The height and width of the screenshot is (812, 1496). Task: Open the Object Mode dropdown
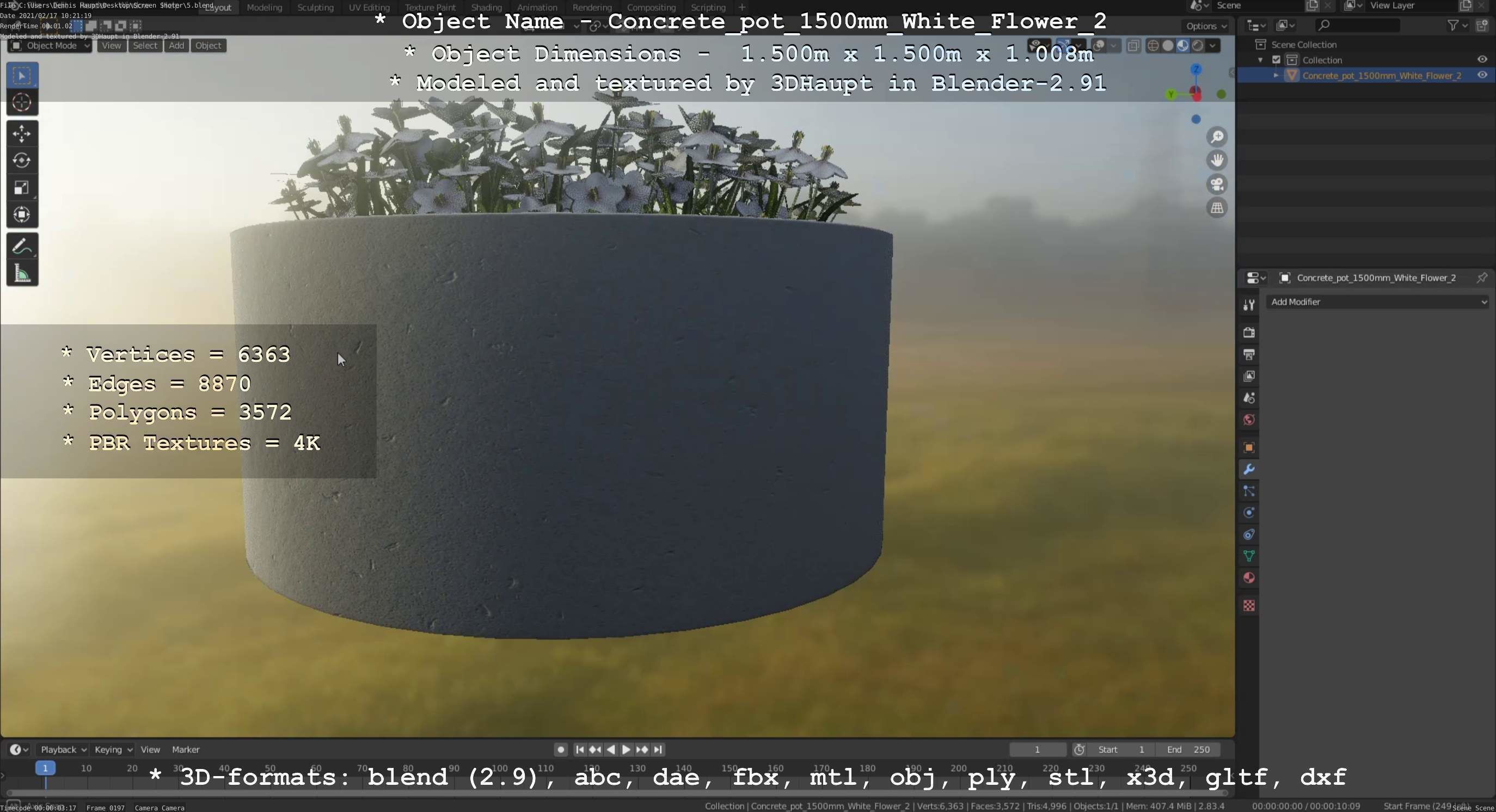point(50,46)
